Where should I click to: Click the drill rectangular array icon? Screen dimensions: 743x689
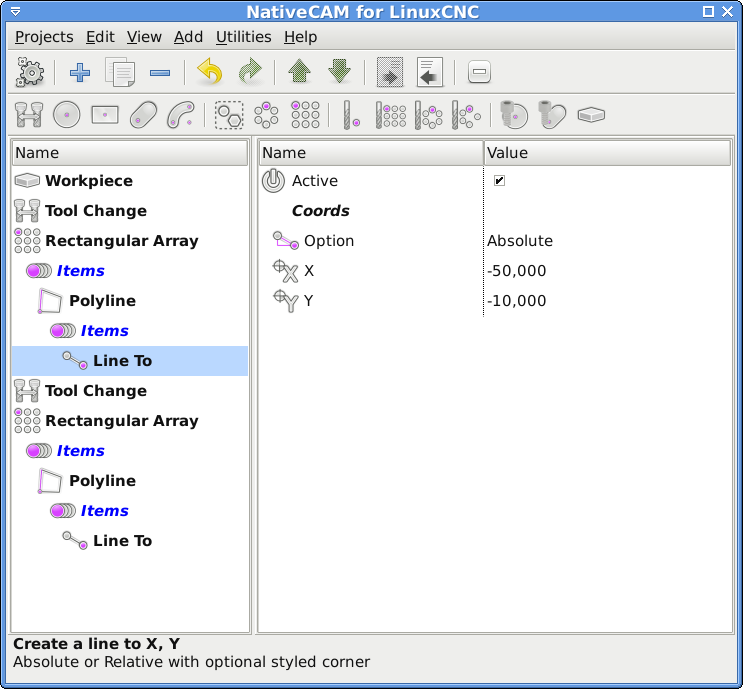coord(390,115)
